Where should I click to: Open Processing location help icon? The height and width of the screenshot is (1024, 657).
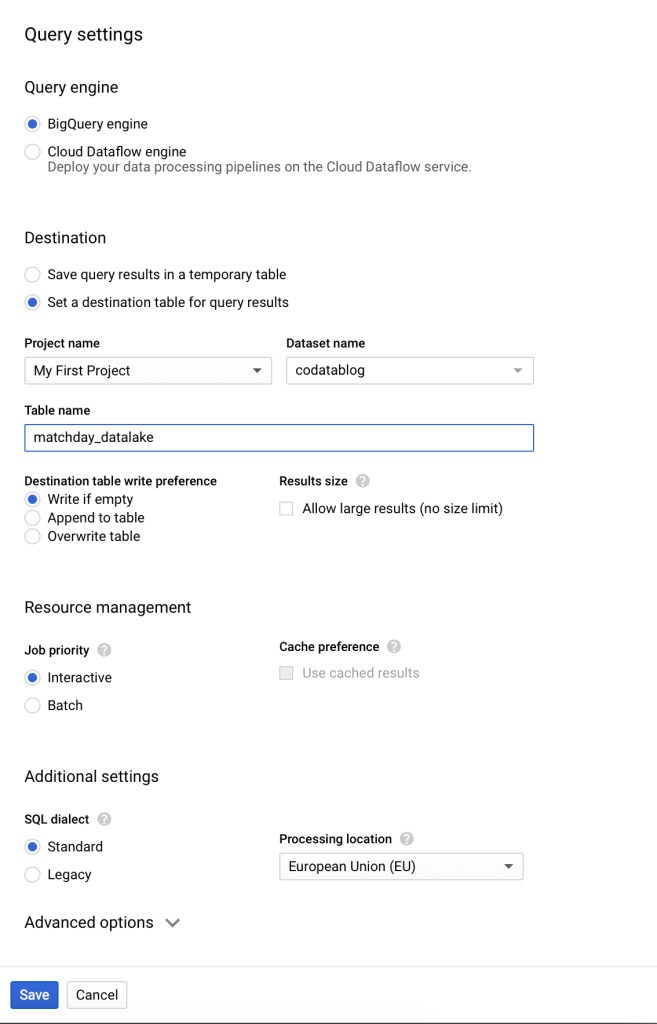pos(407,839)
